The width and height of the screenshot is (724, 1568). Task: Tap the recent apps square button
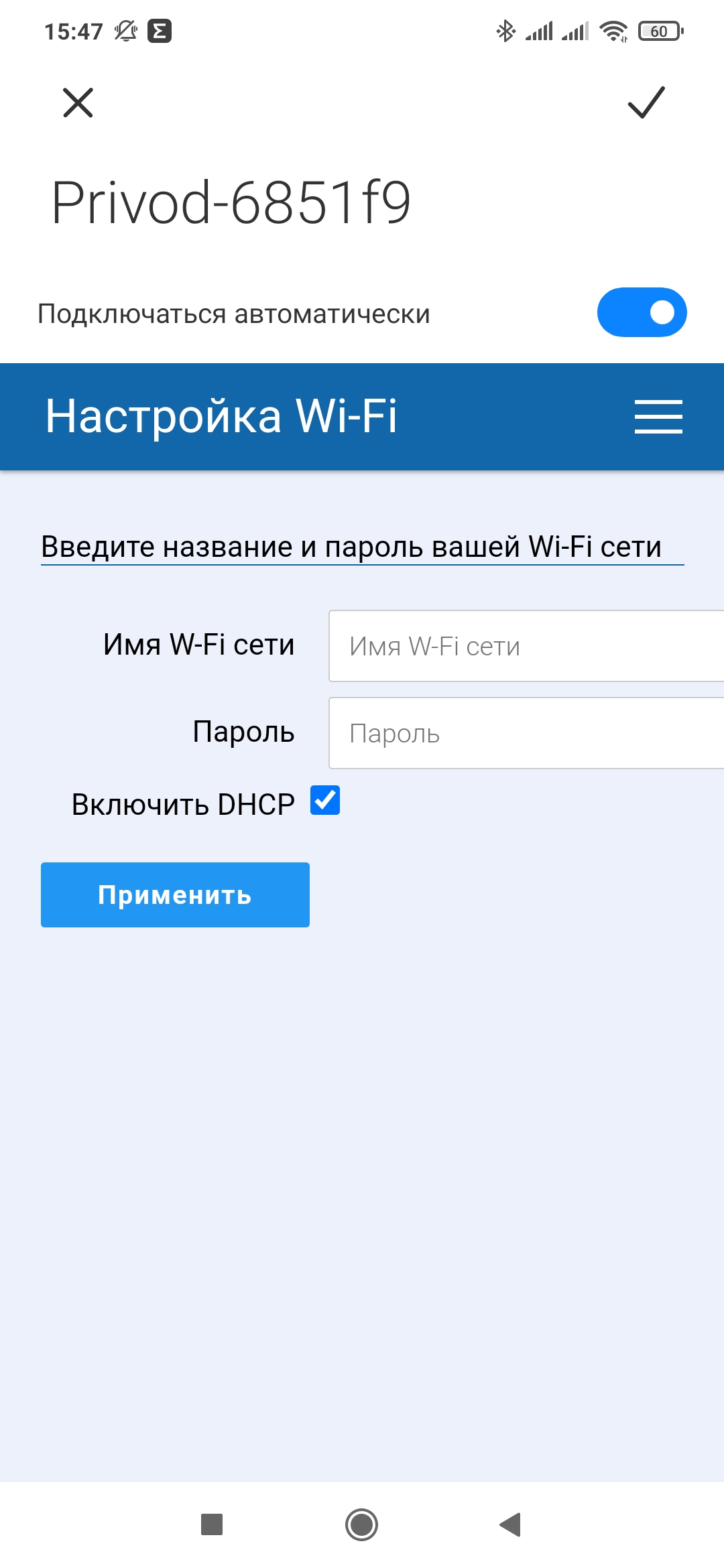tap(212, 1524)
